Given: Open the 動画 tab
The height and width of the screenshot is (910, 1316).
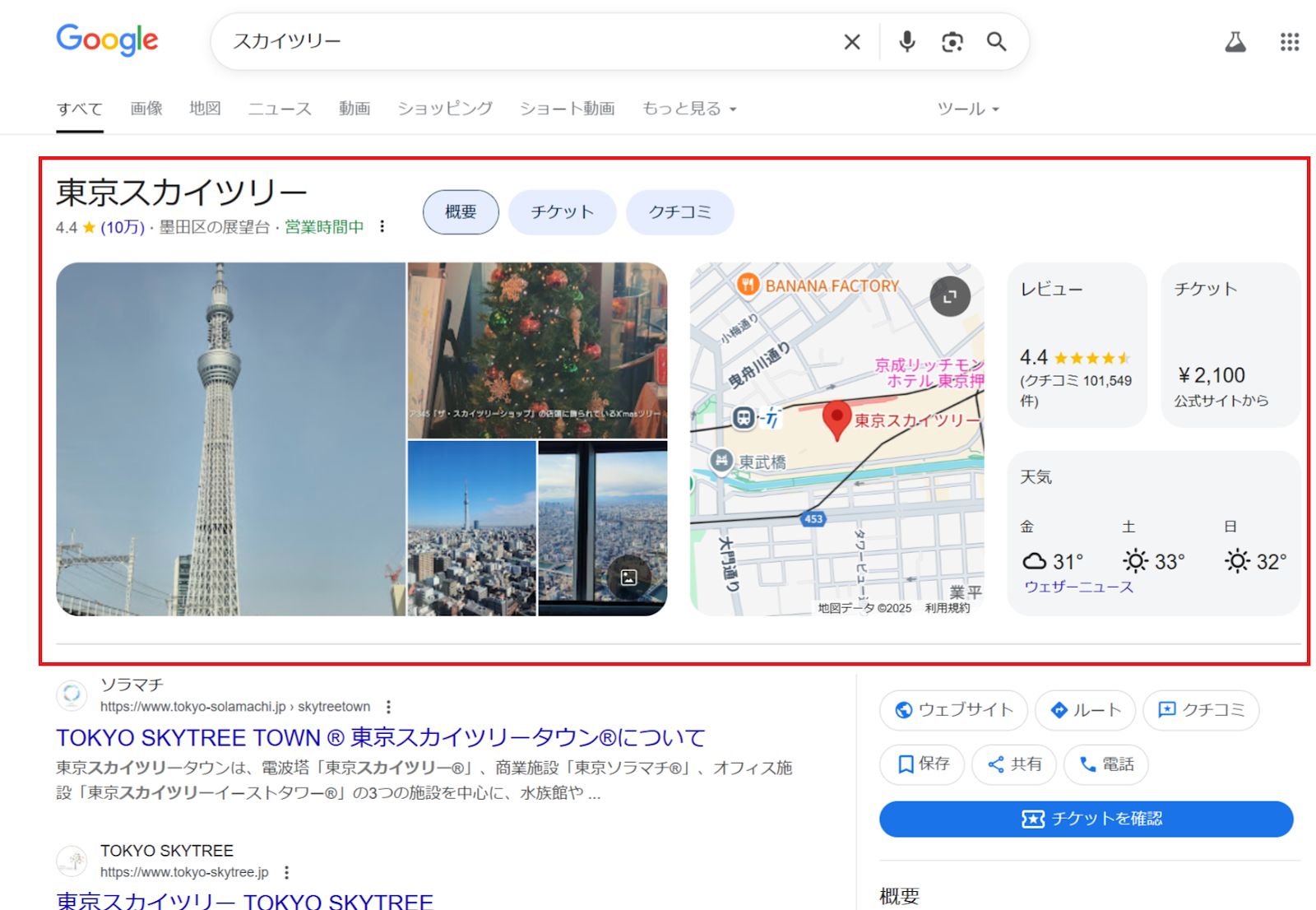Looking at the screenshot, I should pyautogui.click(x=354, y=109).
